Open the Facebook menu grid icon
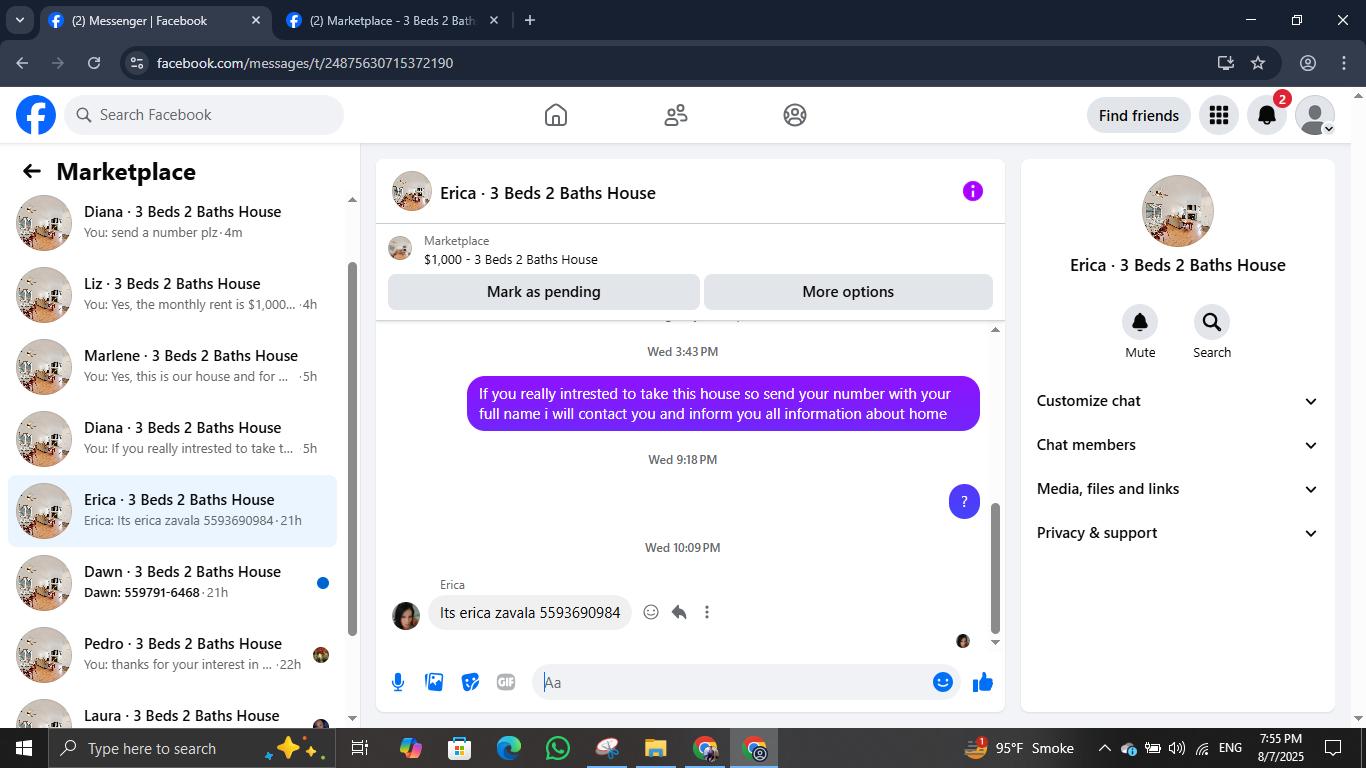The height and width of the screenshot is (768, 1366). pyautogui.click(x=1219, y=115)
